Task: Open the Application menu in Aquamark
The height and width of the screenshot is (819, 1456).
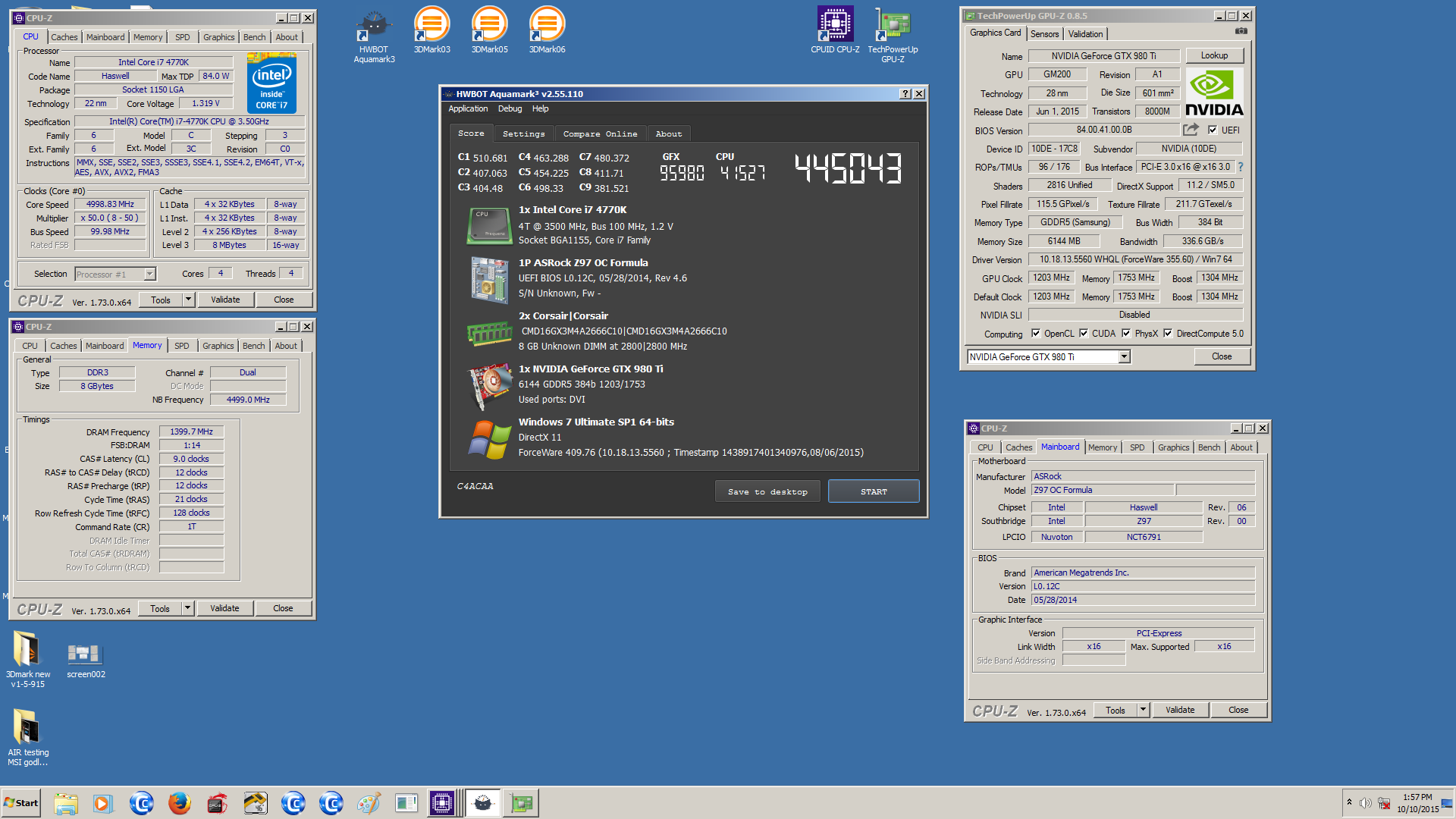Action: [468, 108]
